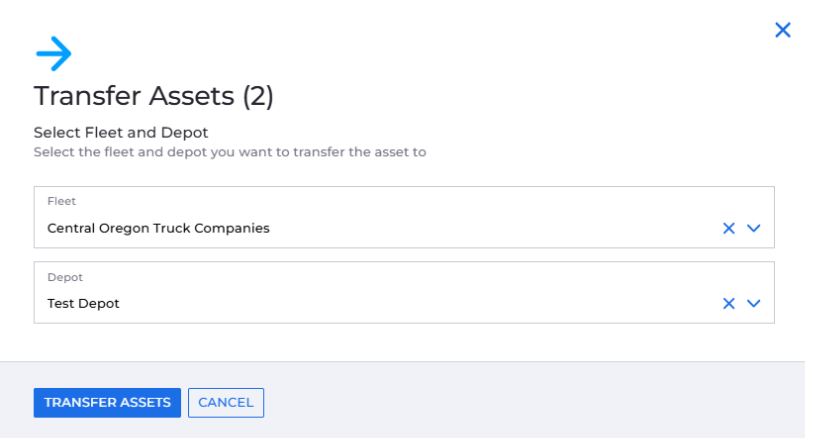The width and height of the screenshot is (813, 443).
Task: Click the small 'Depot' field label
Action: 65,277
